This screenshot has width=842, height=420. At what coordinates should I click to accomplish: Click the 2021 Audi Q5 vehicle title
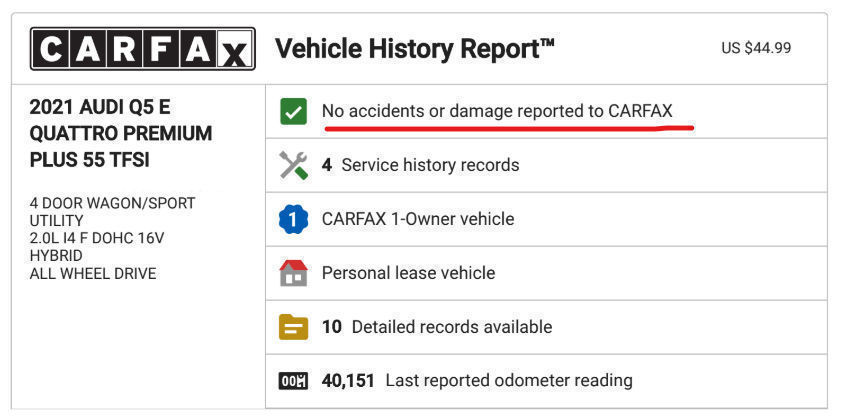121,134
